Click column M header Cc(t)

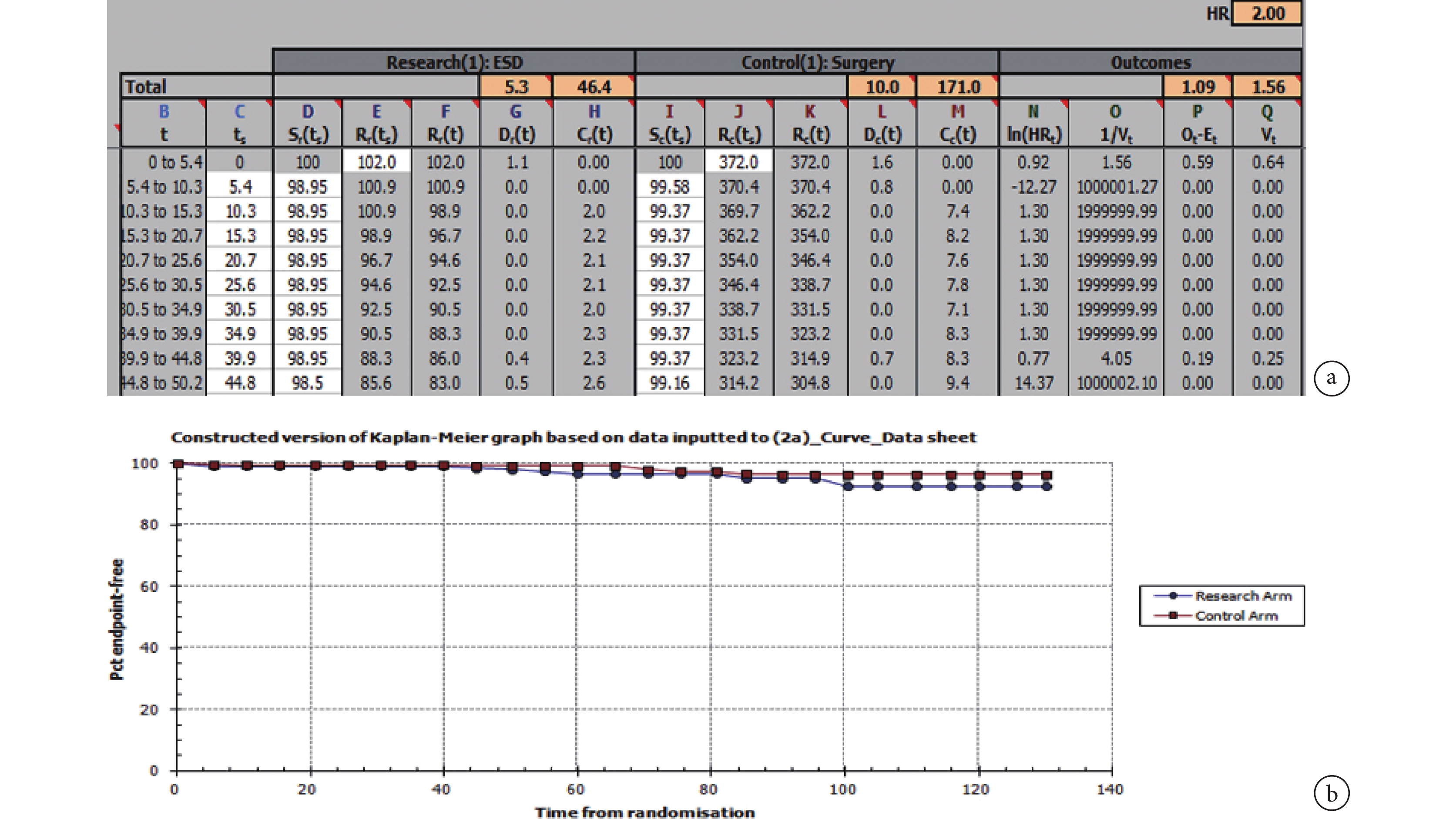coord(958,123)
